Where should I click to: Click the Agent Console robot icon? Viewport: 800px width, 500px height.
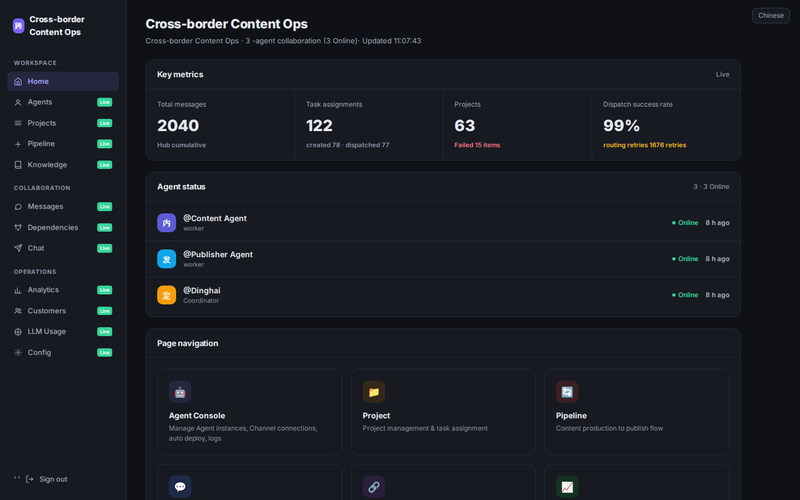click(x=180, y=392)
